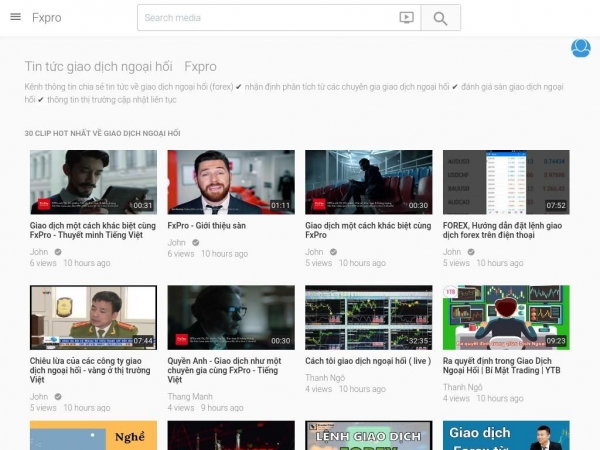Open the 07:52 forex phone tutorial thumbnail

[505, 182]
